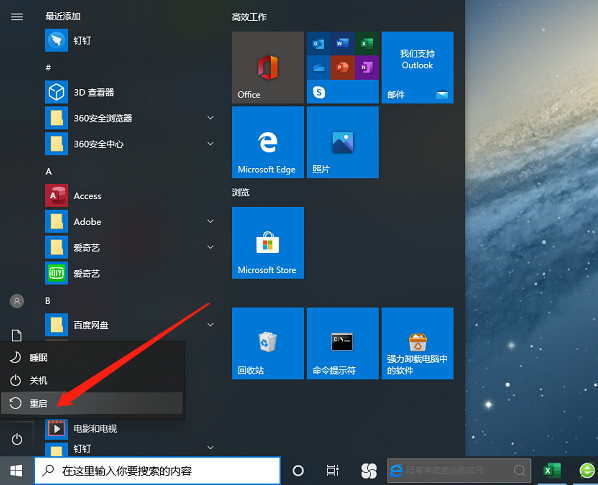Select 关机 from power menu
Image resolution: width=598 pixels, height=485 pixels.
click(92, 380)
